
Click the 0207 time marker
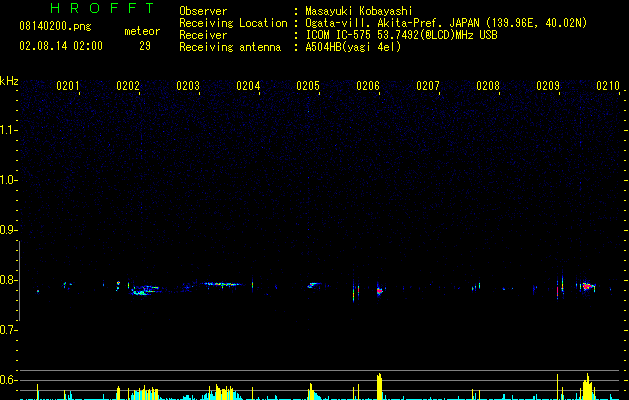tap(428, 86)
